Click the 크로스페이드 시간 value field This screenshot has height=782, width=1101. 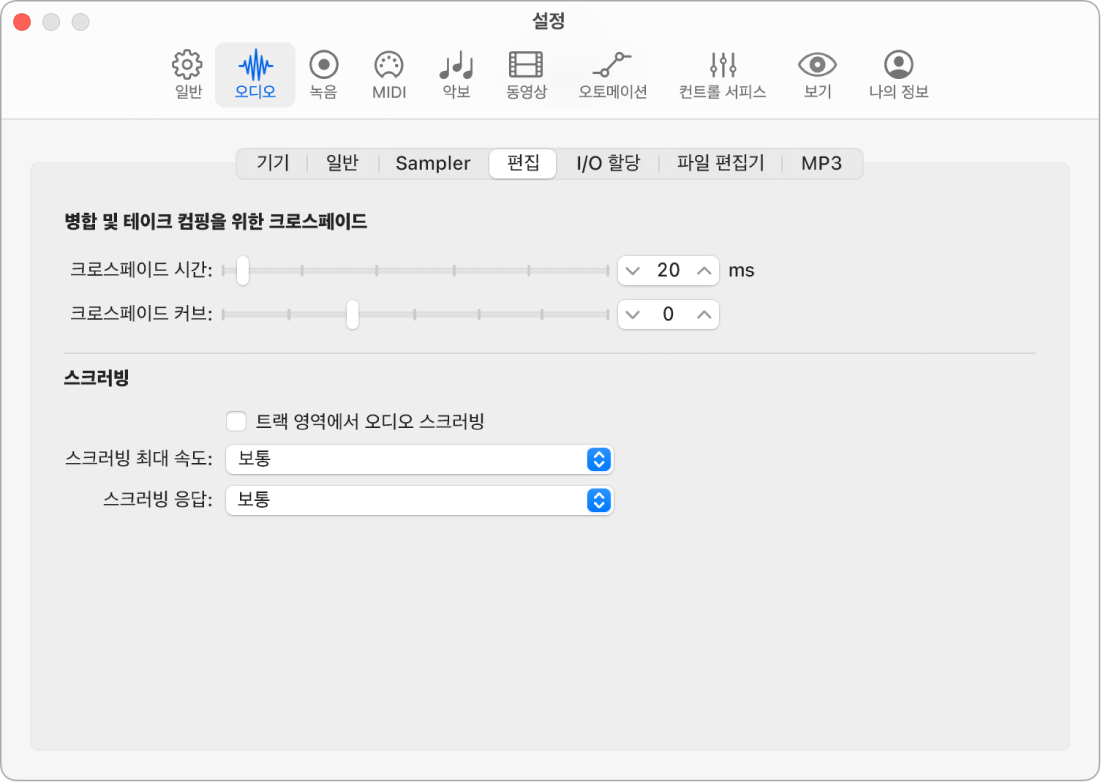click(x=668, y=270)
